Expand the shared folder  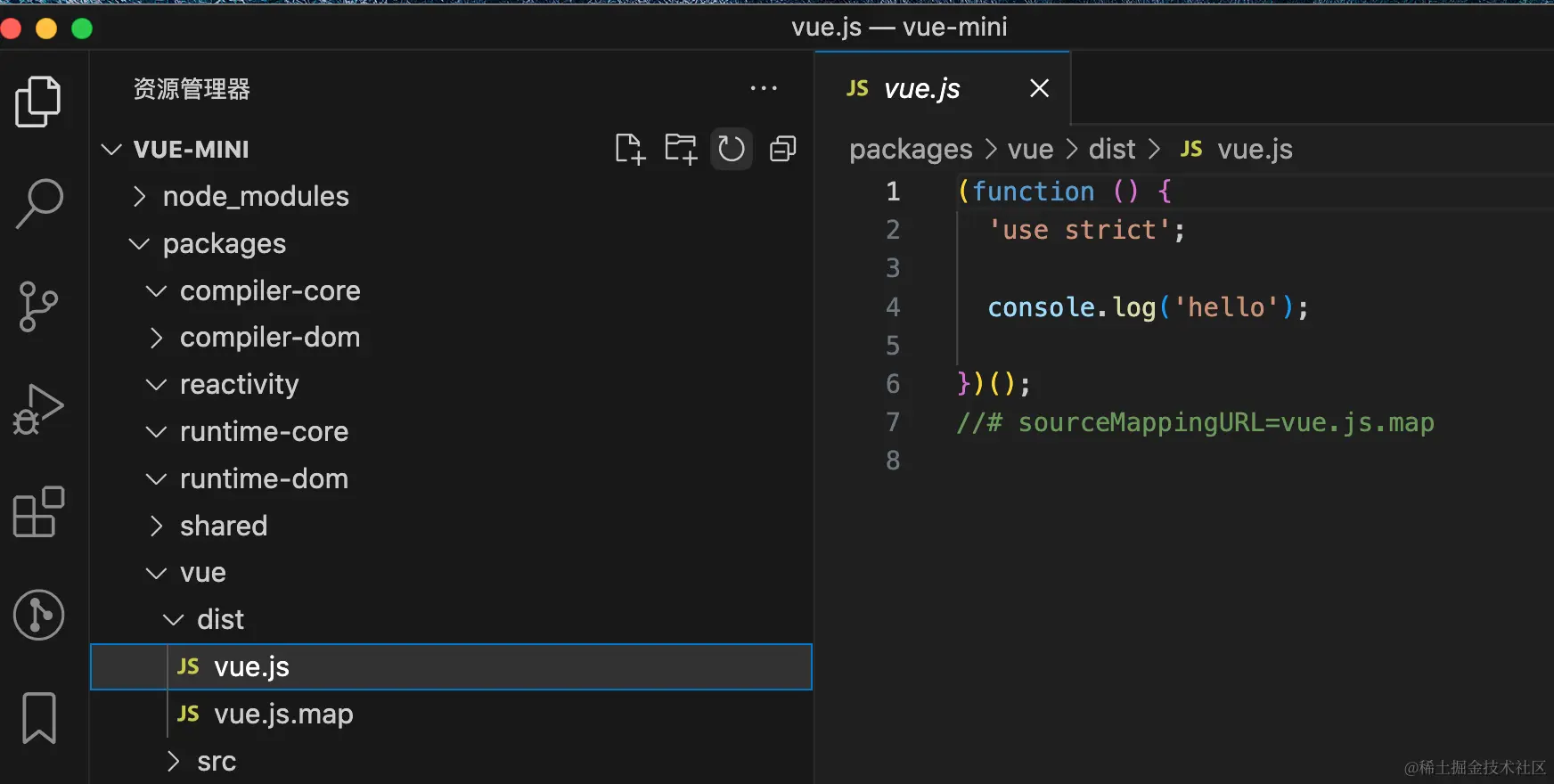(156, 526)
